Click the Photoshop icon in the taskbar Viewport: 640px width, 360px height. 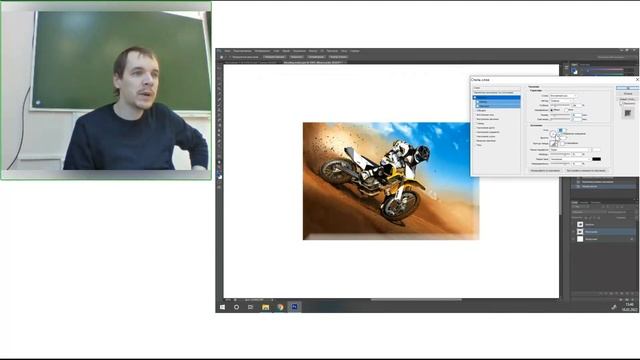[x=294, y=307]
